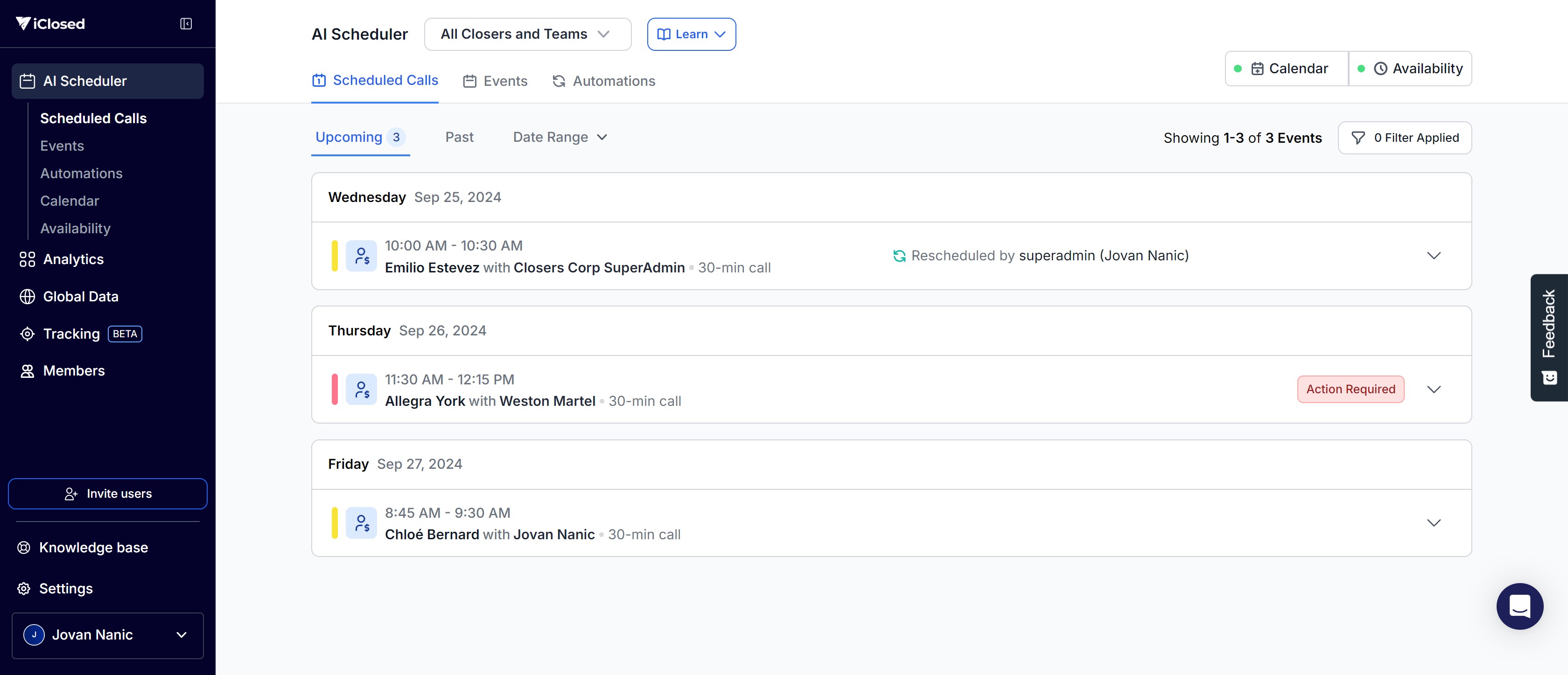Click the Knowledge base lifebuoy icon

pos(24,548)
